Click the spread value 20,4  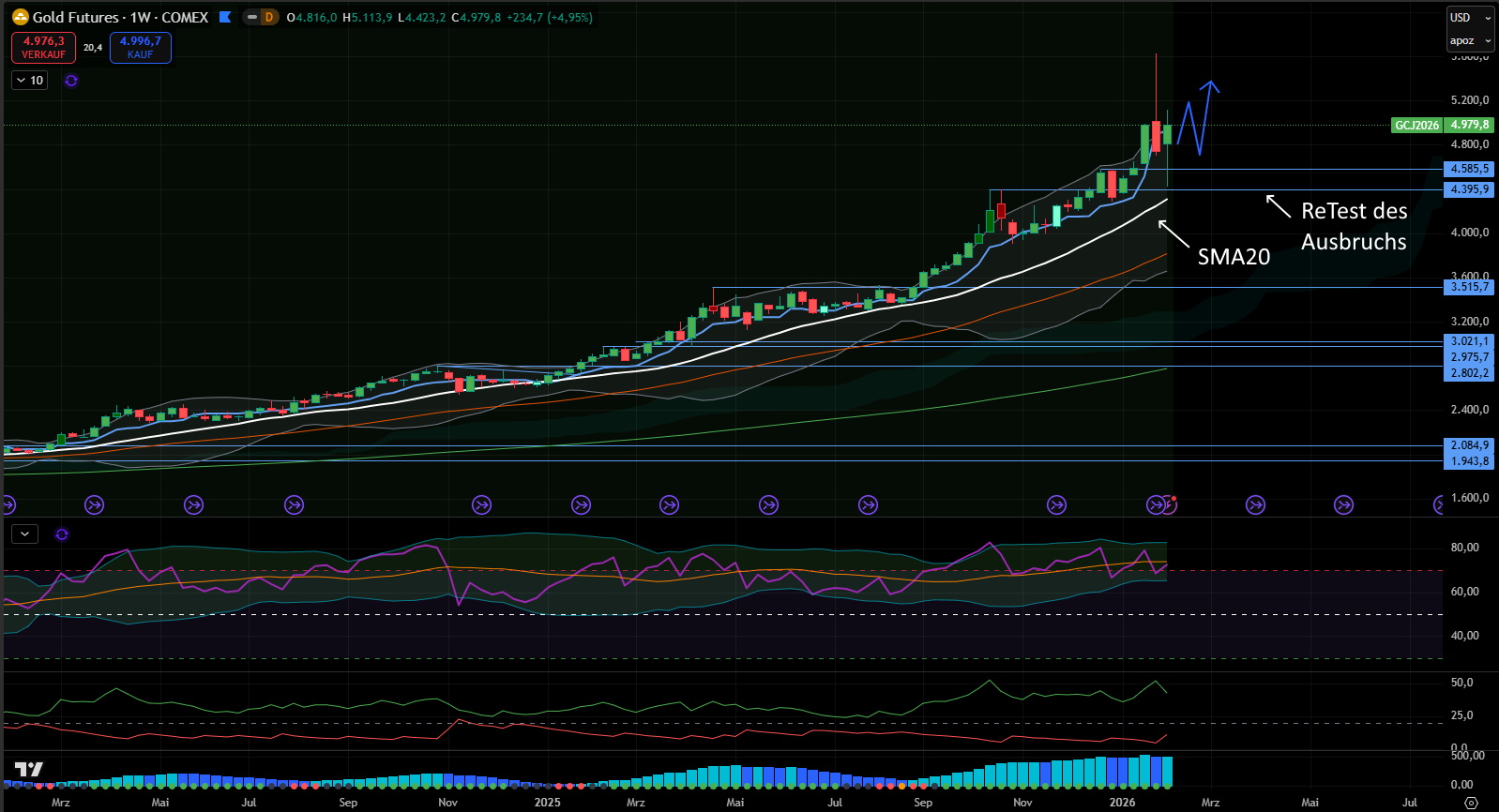[x=93, y=48]
